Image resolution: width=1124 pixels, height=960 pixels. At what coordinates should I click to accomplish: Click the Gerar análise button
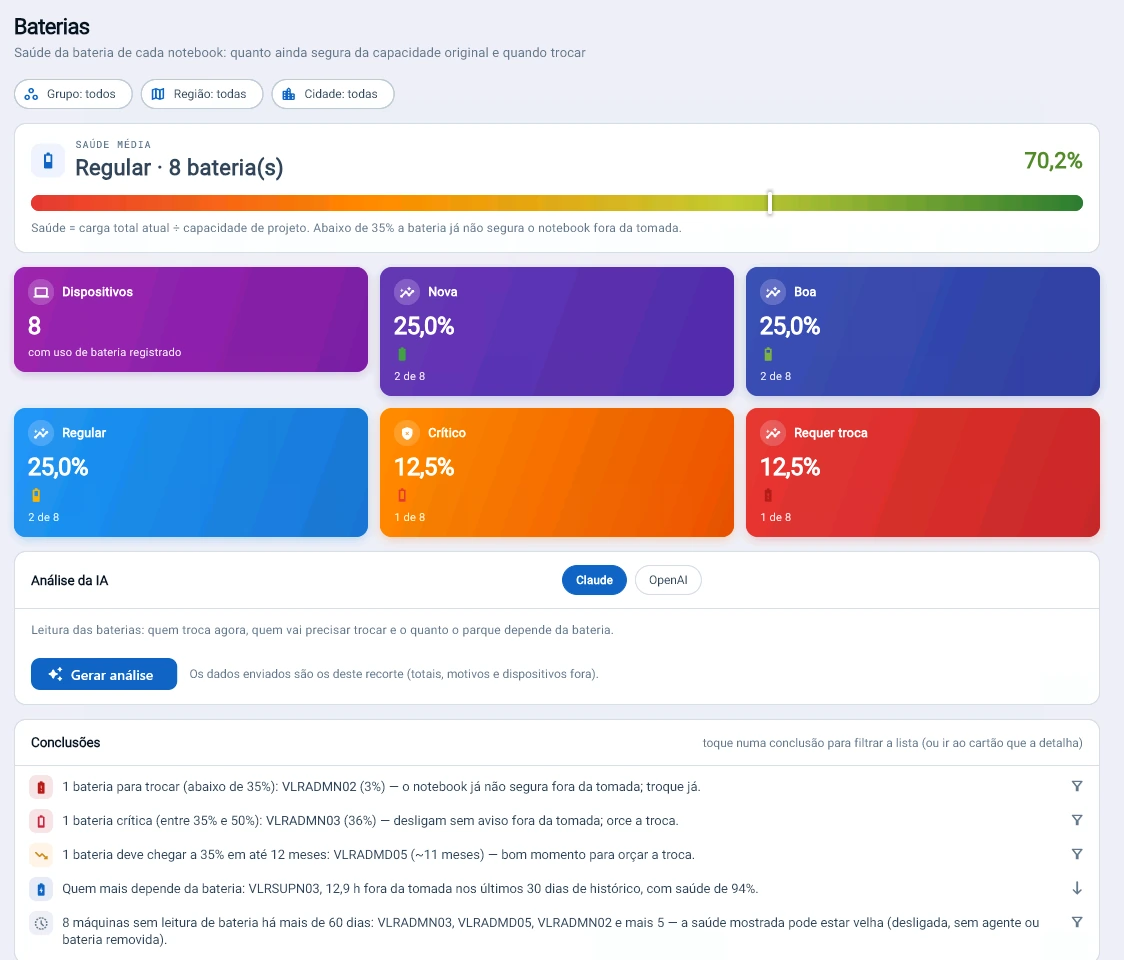click(x=104, y=674)
